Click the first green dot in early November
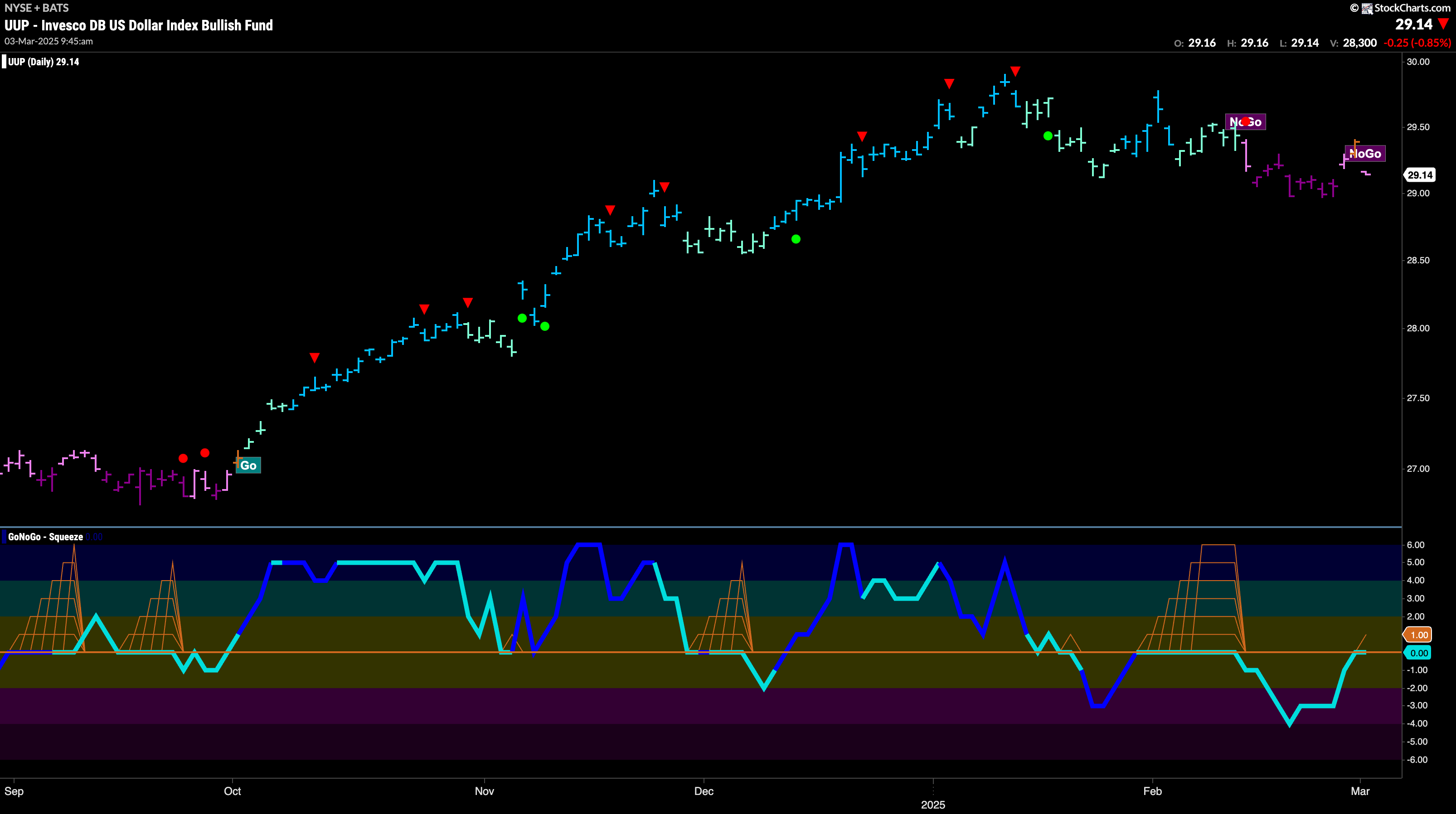This screenshot has height=814, width=1456. [522, 318]
